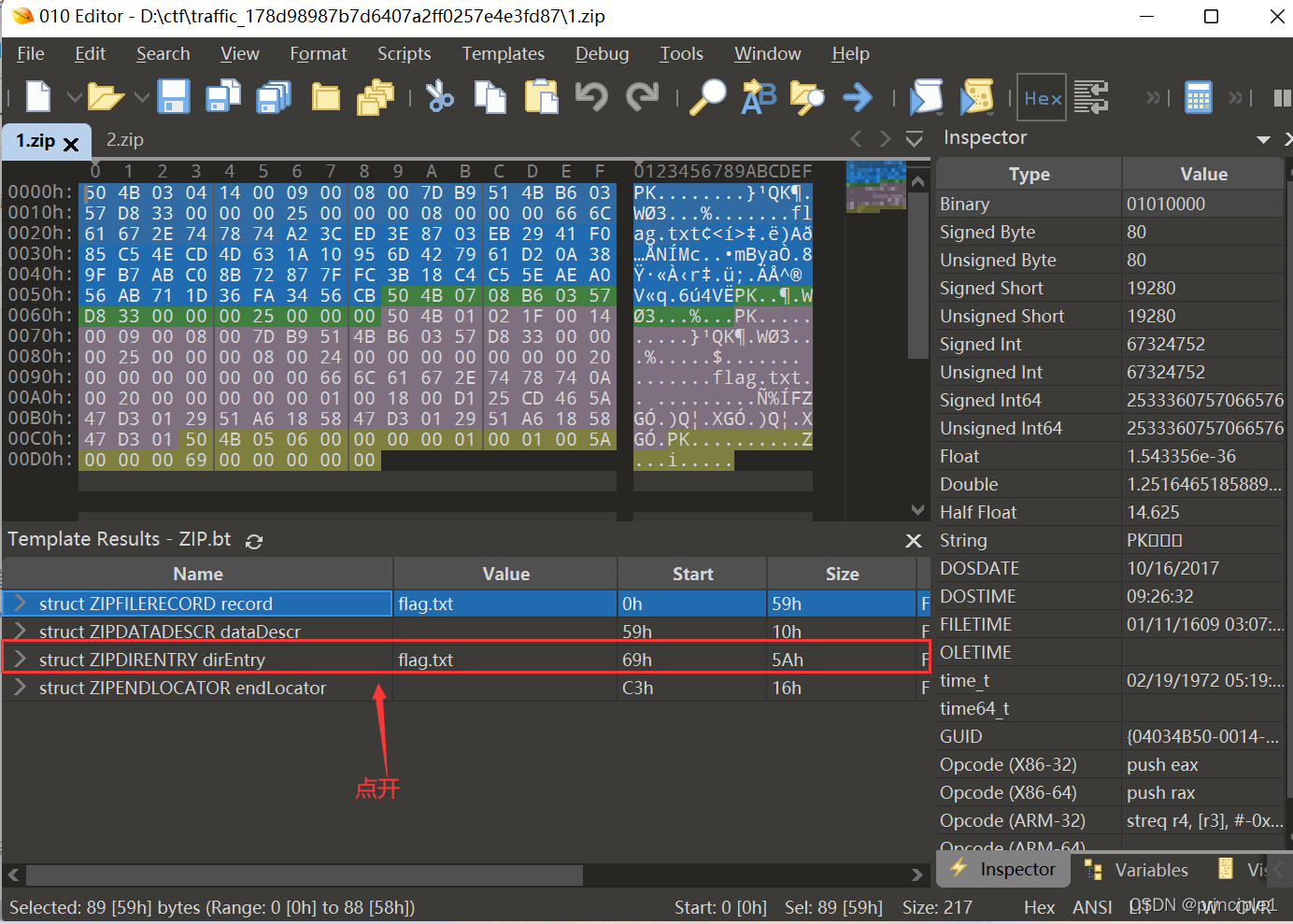Copy selection with the Copy icon
The height and width of the screenshot is (924, 1293).
490,96
